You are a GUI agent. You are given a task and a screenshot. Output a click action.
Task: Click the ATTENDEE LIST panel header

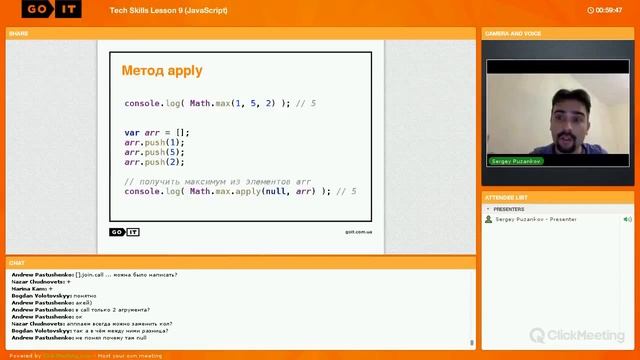pyautogui.click(x=558, y=198)
